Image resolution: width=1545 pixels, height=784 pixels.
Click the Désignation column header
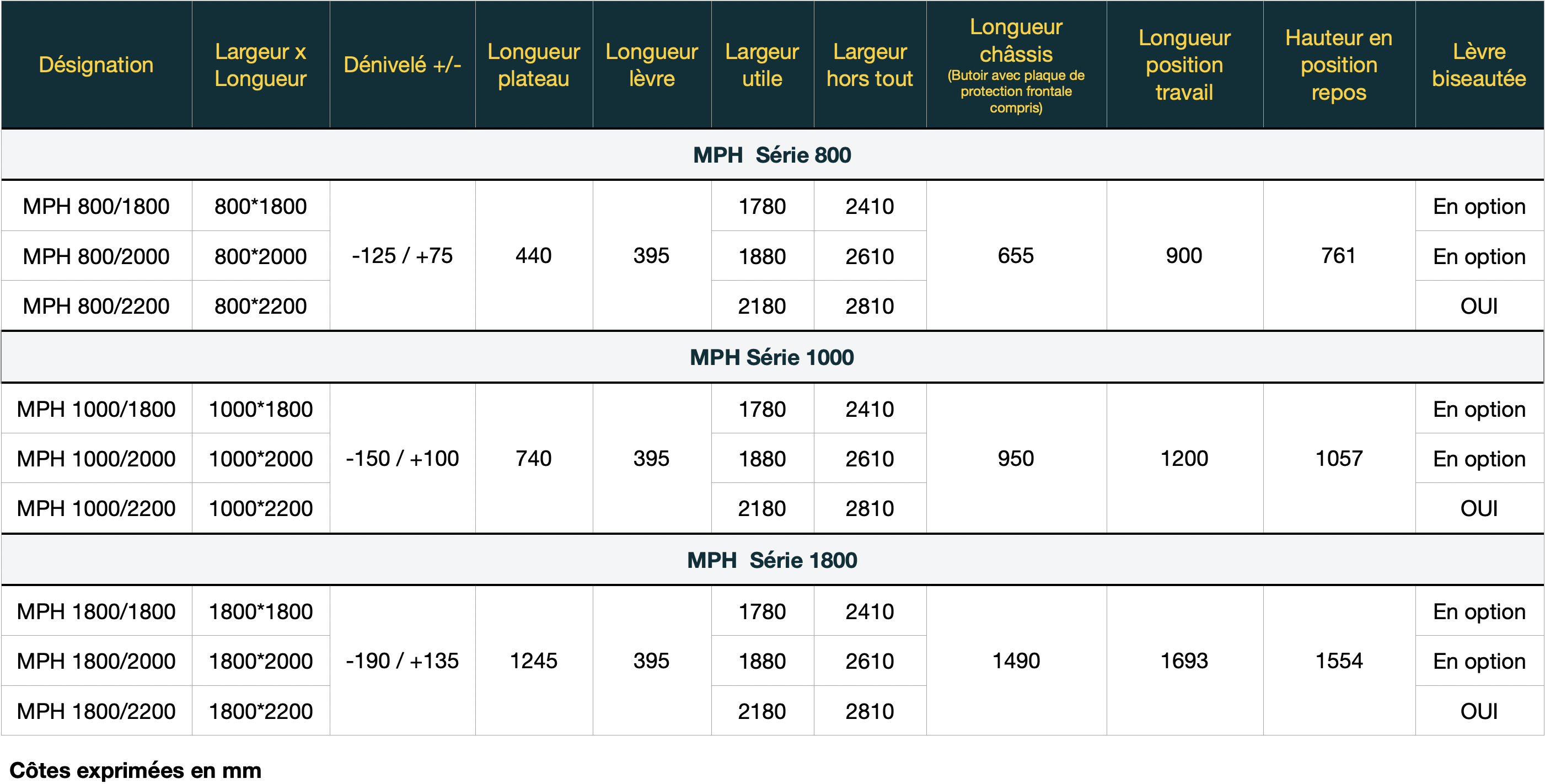(x=96, y=65)
